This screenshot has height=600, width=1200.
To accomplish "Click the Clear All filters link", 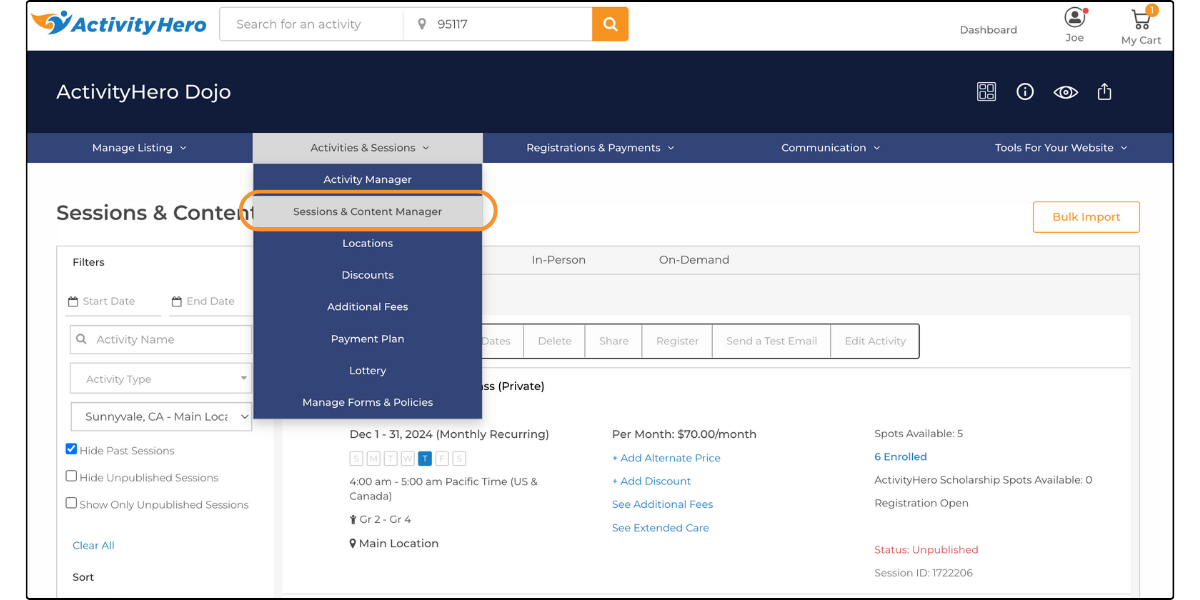I will pyautogui.click(x=93, y=546).
